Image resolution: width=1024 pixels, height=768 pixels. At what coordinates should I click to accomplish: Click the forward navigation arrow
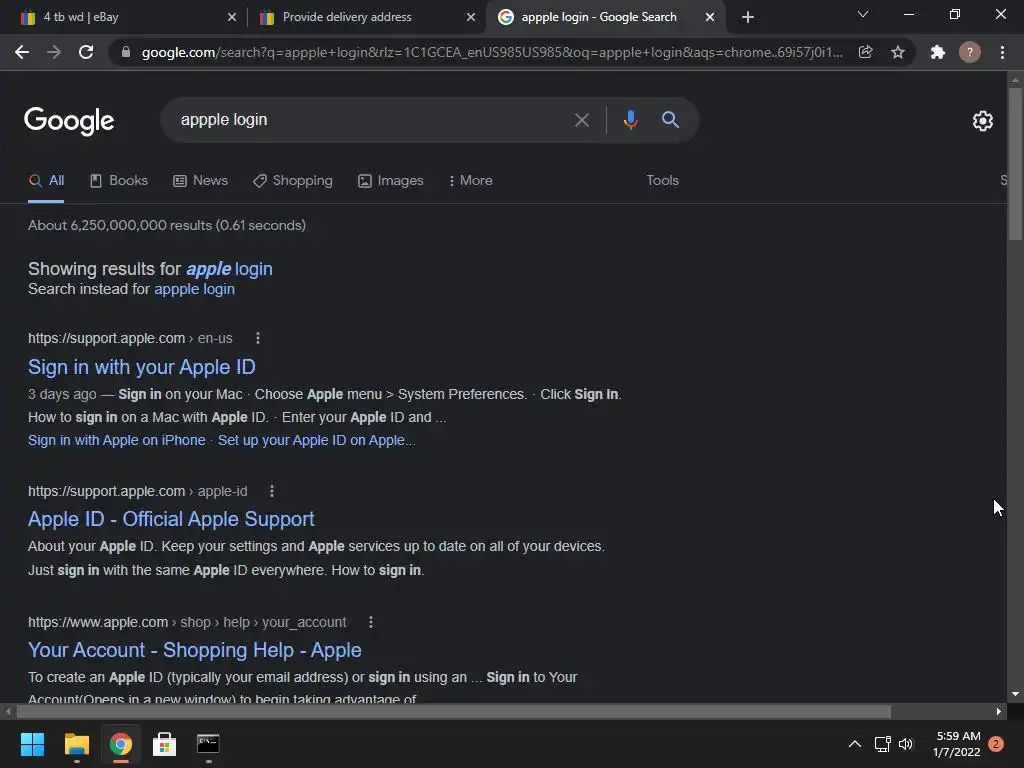pos(54,52)
